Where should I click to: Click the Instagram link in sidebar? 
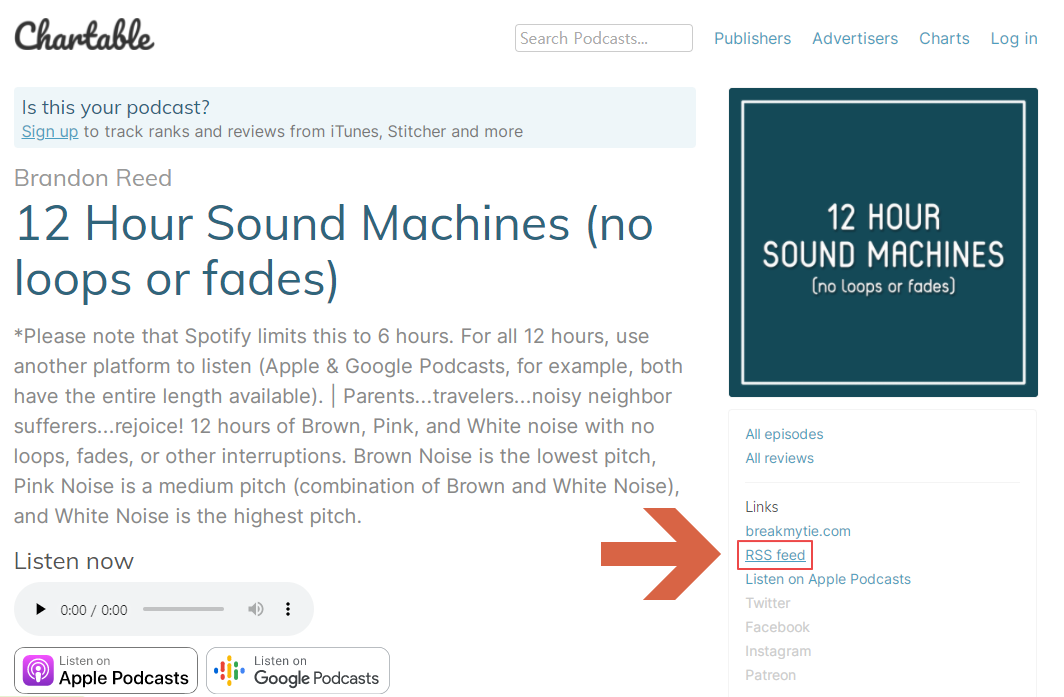(x=778, y=652)
